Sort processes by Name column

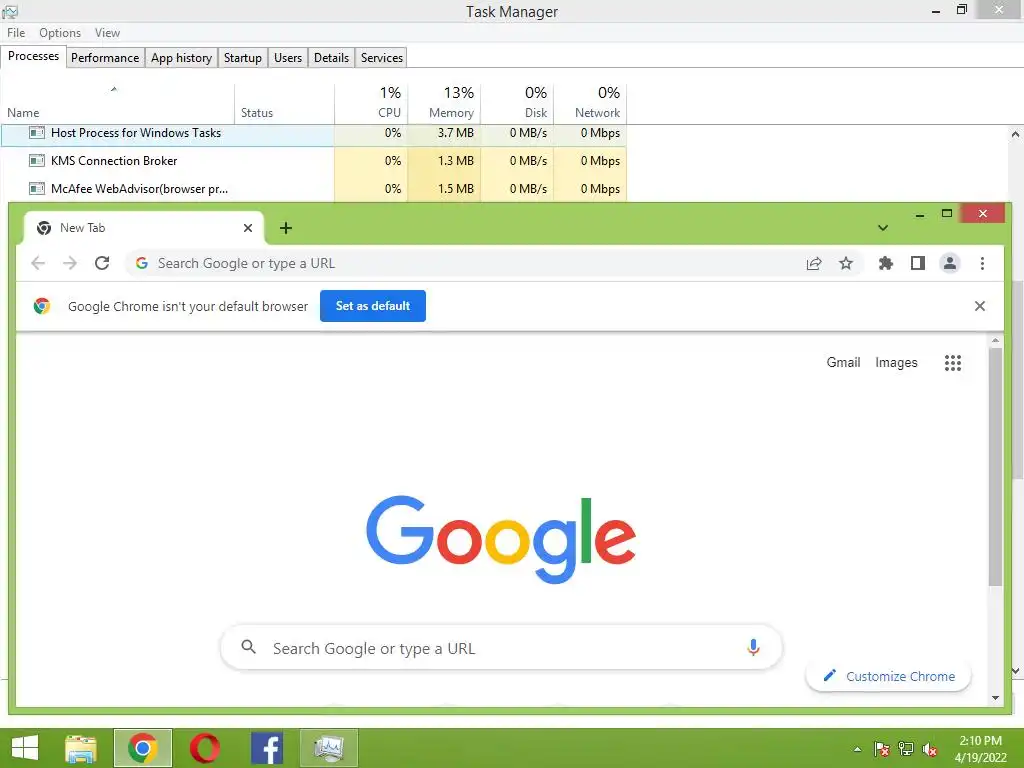(x=118, y=104)
